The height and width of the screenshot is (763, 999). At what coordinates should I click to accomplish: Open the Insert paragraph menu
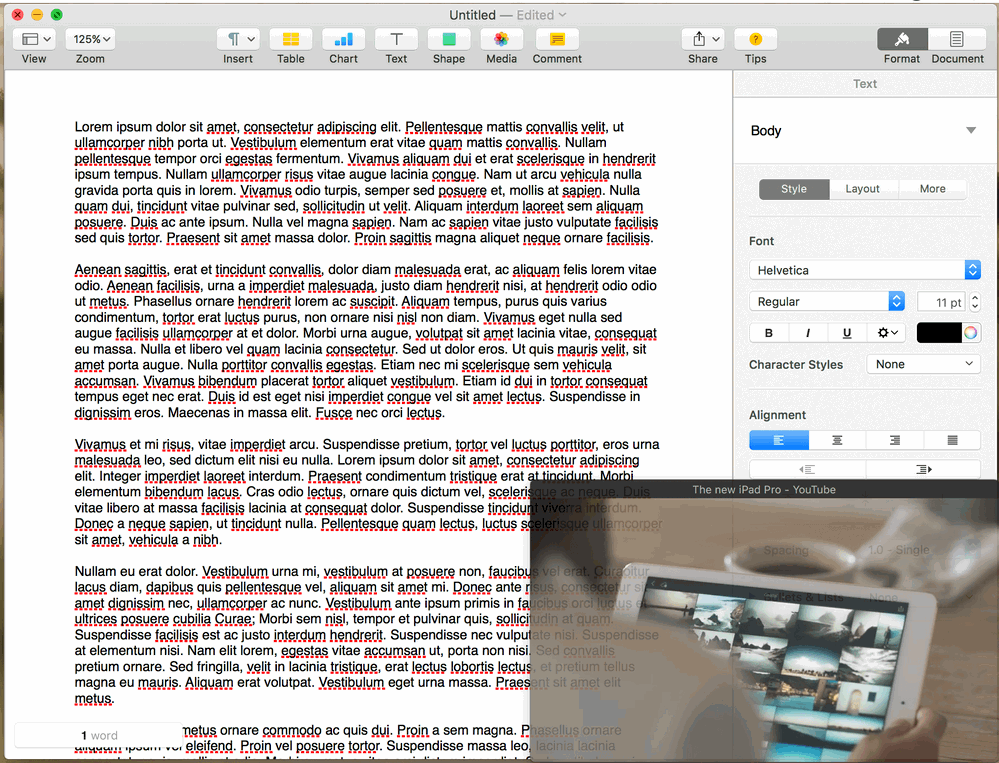coord(238,39)
